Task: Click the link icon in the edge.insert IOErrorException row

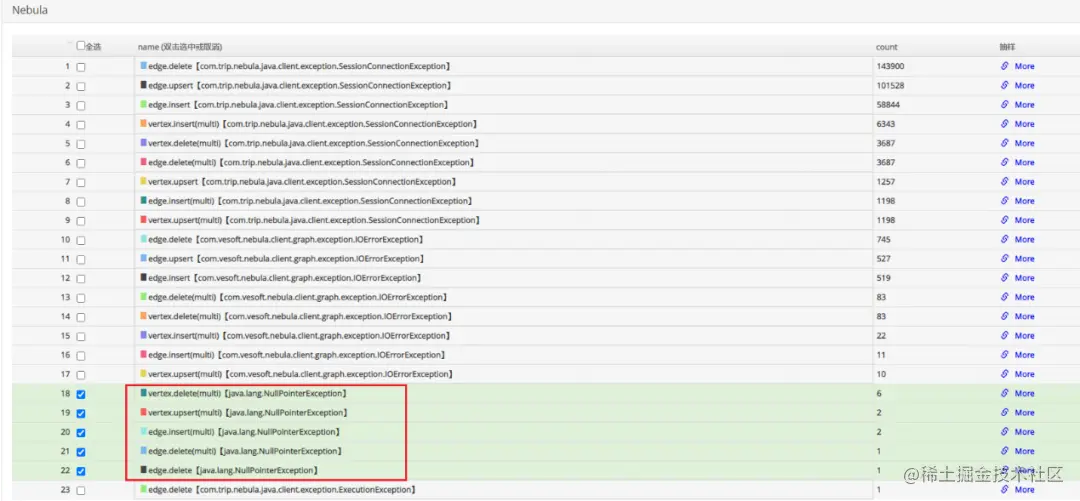Action: click(1004, 278)
